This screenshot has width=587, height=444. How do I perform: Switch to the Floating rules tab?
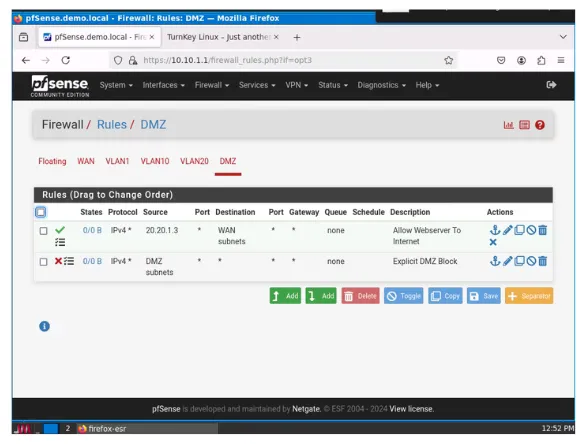tap(52, 161)
